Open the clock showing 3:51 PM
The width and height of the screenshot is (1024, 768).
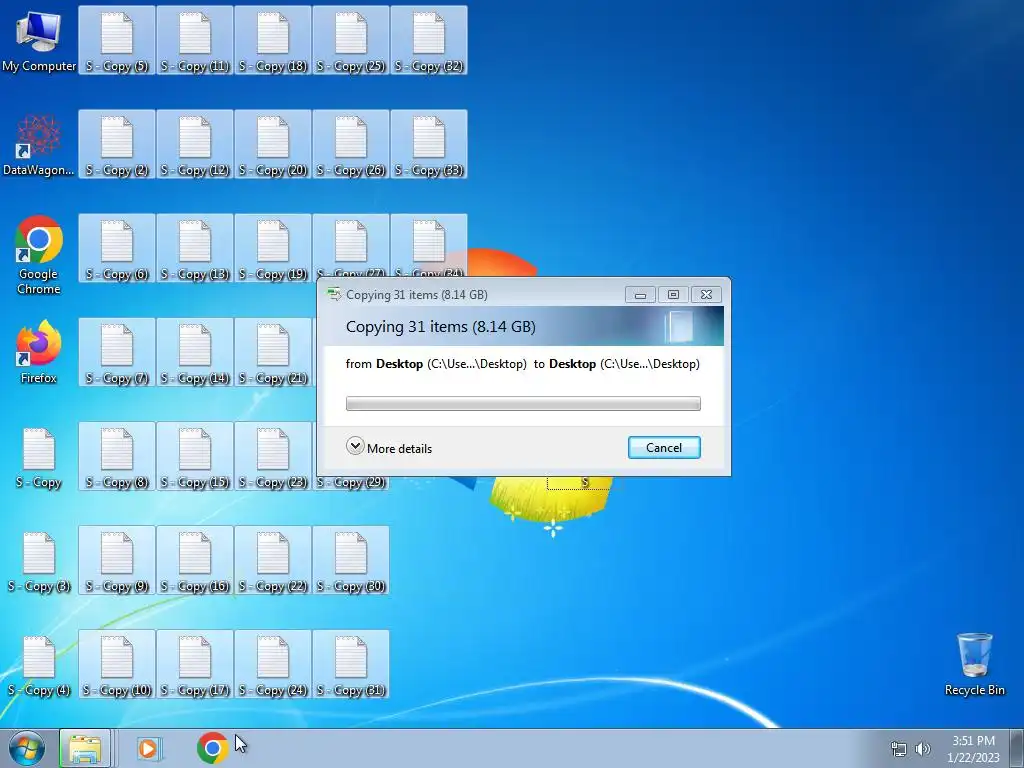[974, 749]
